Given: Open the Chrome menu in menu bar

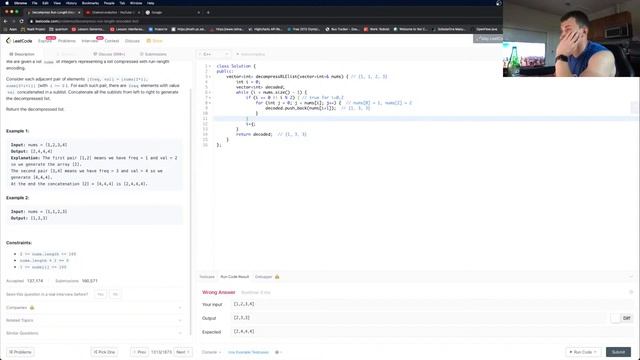Looking at the screenshot, I should coord(20,3).
